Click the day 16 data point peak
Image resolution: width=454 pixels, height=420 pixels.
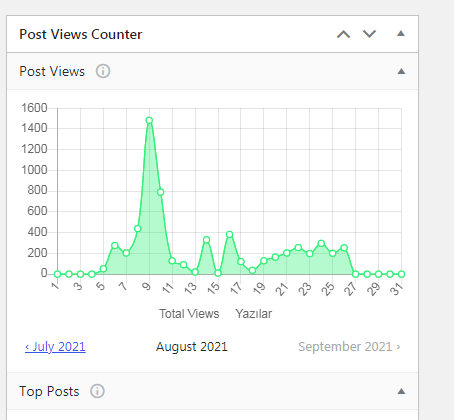[229, 235]
